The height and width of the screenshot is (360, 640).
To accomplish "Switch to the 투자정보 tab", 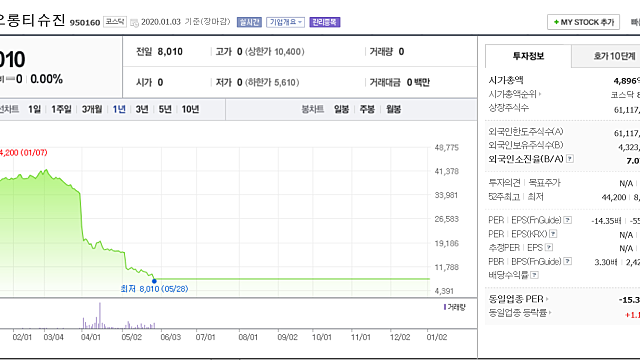I will point(528,56).
